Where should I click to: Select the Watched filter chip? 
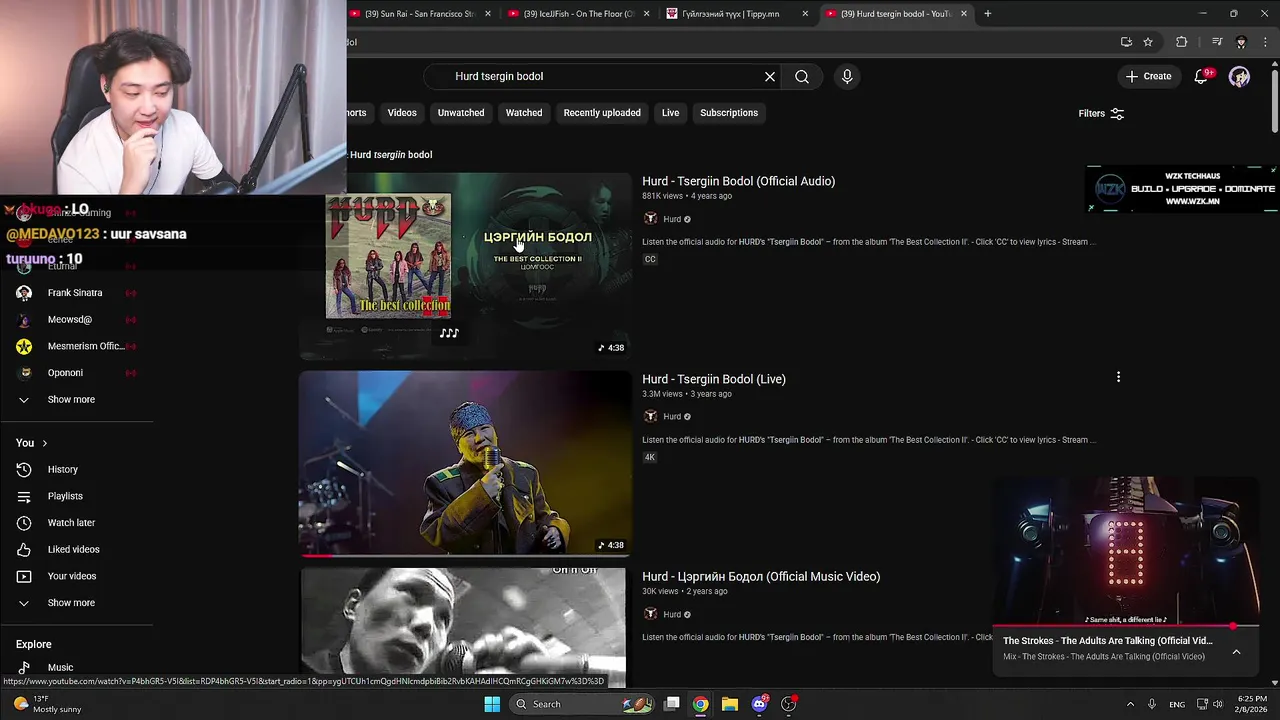tap(524, 113)
